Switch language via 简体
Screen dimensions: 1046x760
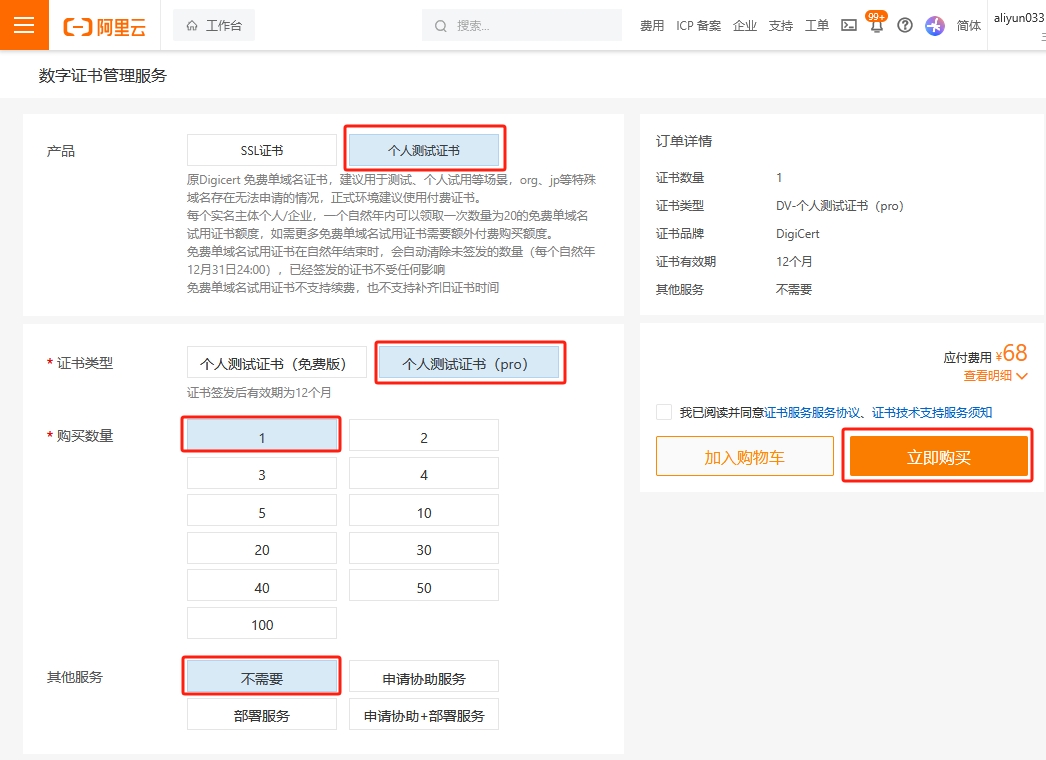[x=969, y=26]
